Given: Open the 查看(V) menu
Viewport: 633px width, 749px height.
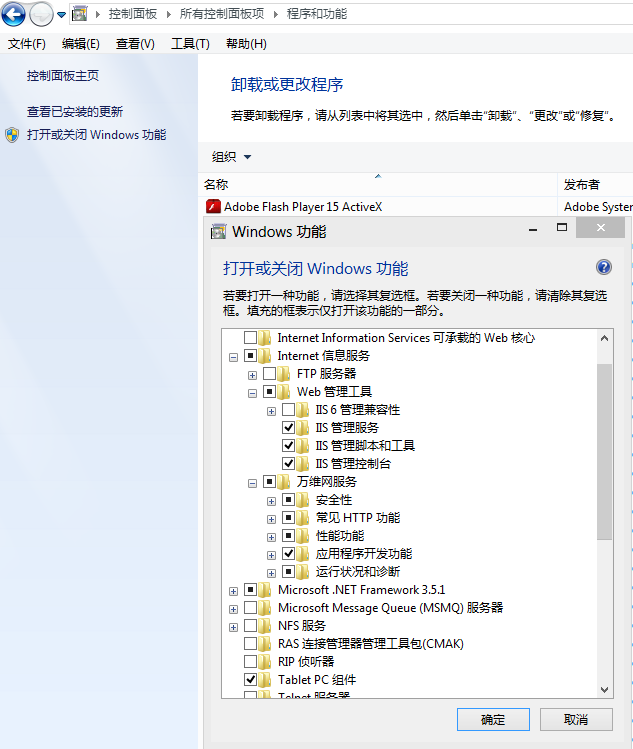Looking at the screenshot, I should click(135, 44).
